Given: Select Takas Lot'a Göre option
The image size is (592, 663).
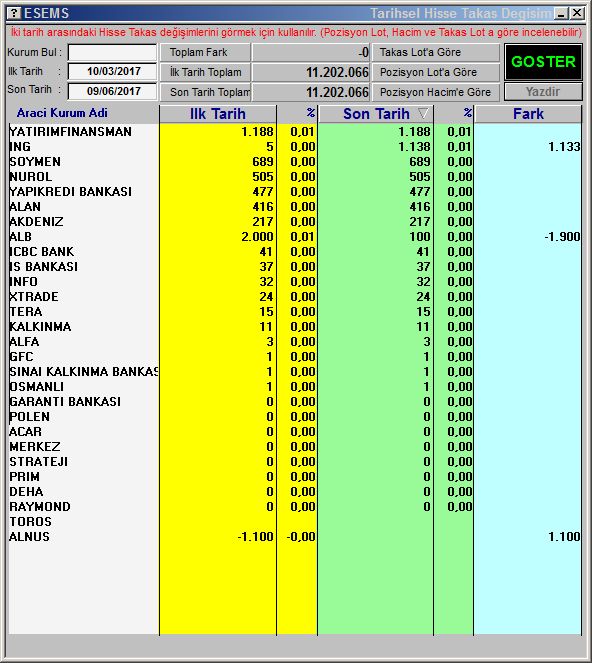Looking at the screenshot, I should 436,52.
